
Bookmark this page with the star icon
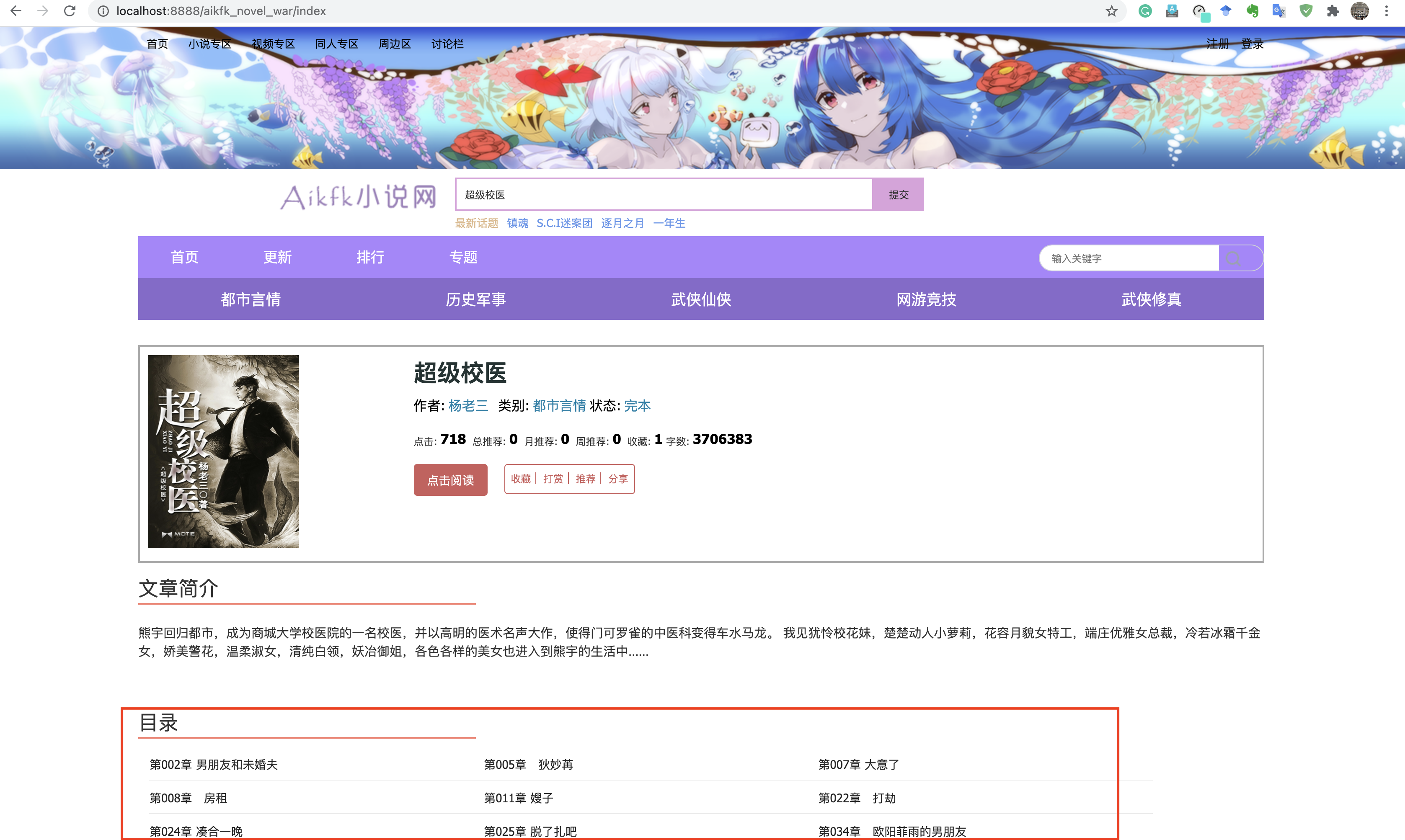click(x=1112, y=11)
